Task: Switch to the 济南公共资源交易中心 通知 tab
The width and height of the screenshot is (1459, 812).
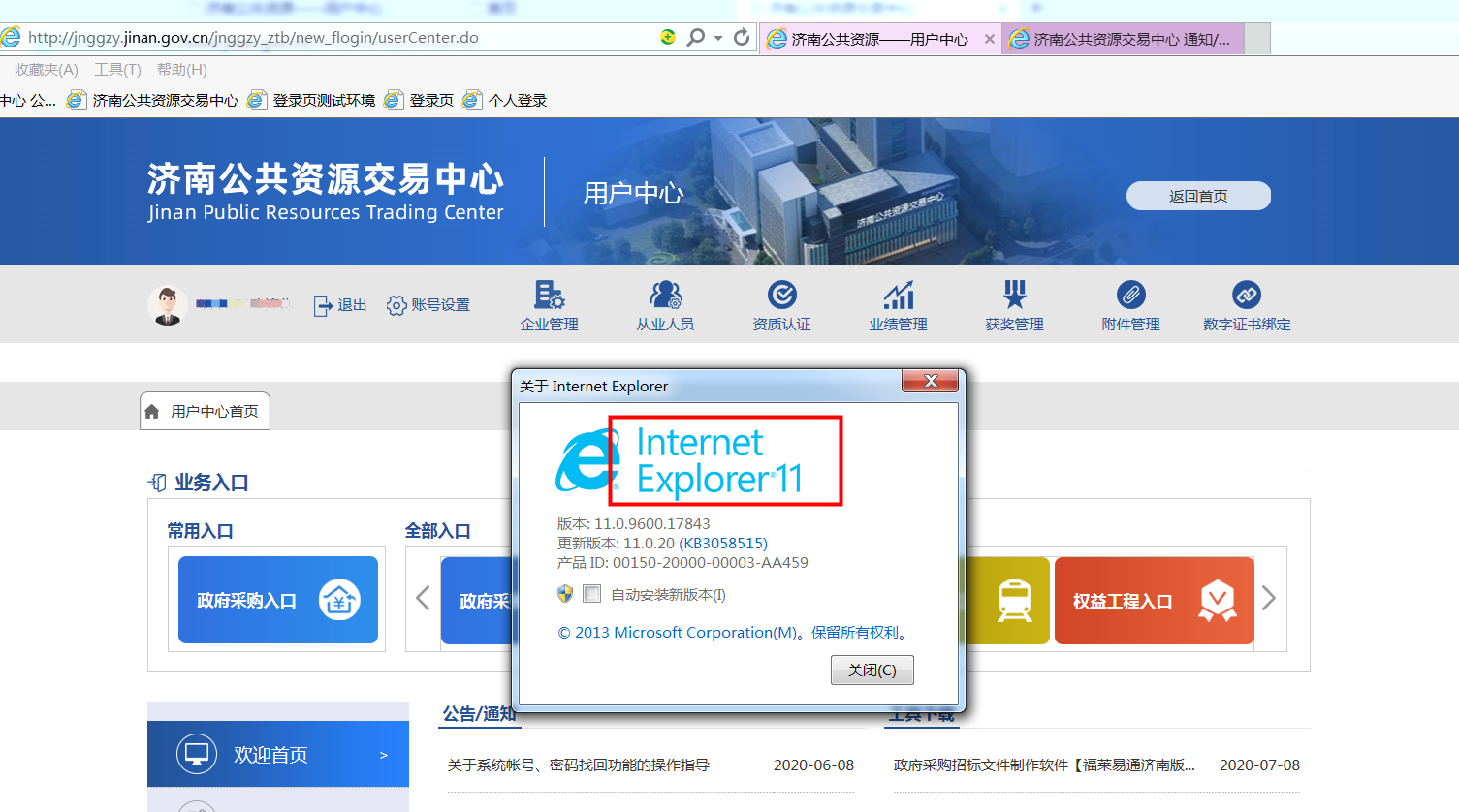Action: coord(1123,40)
